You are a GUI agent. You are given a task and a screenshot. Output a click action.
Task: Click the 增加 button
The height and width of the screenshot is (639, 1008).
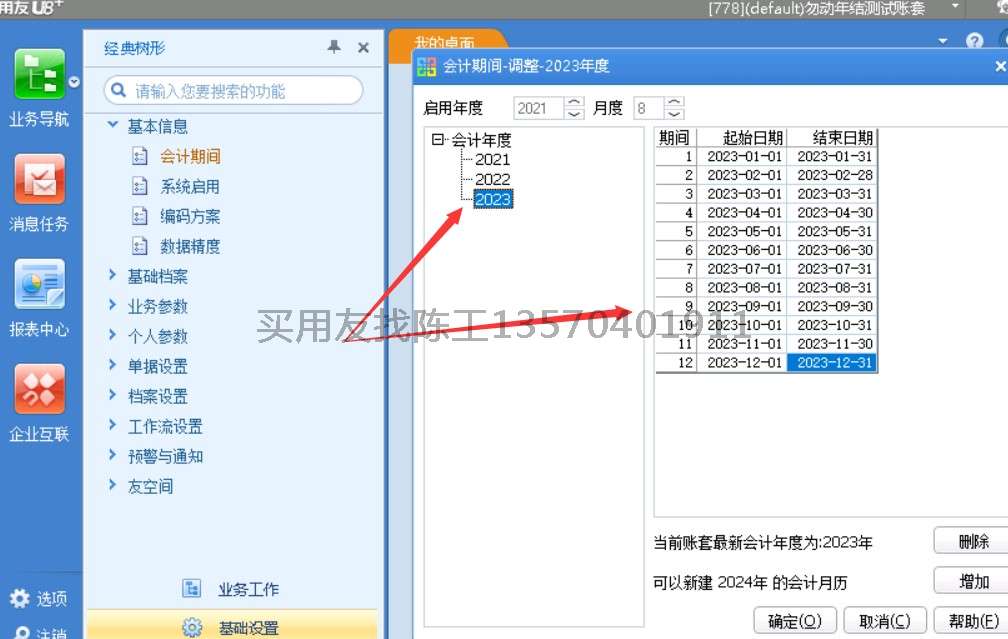click(x=973, y=581)
